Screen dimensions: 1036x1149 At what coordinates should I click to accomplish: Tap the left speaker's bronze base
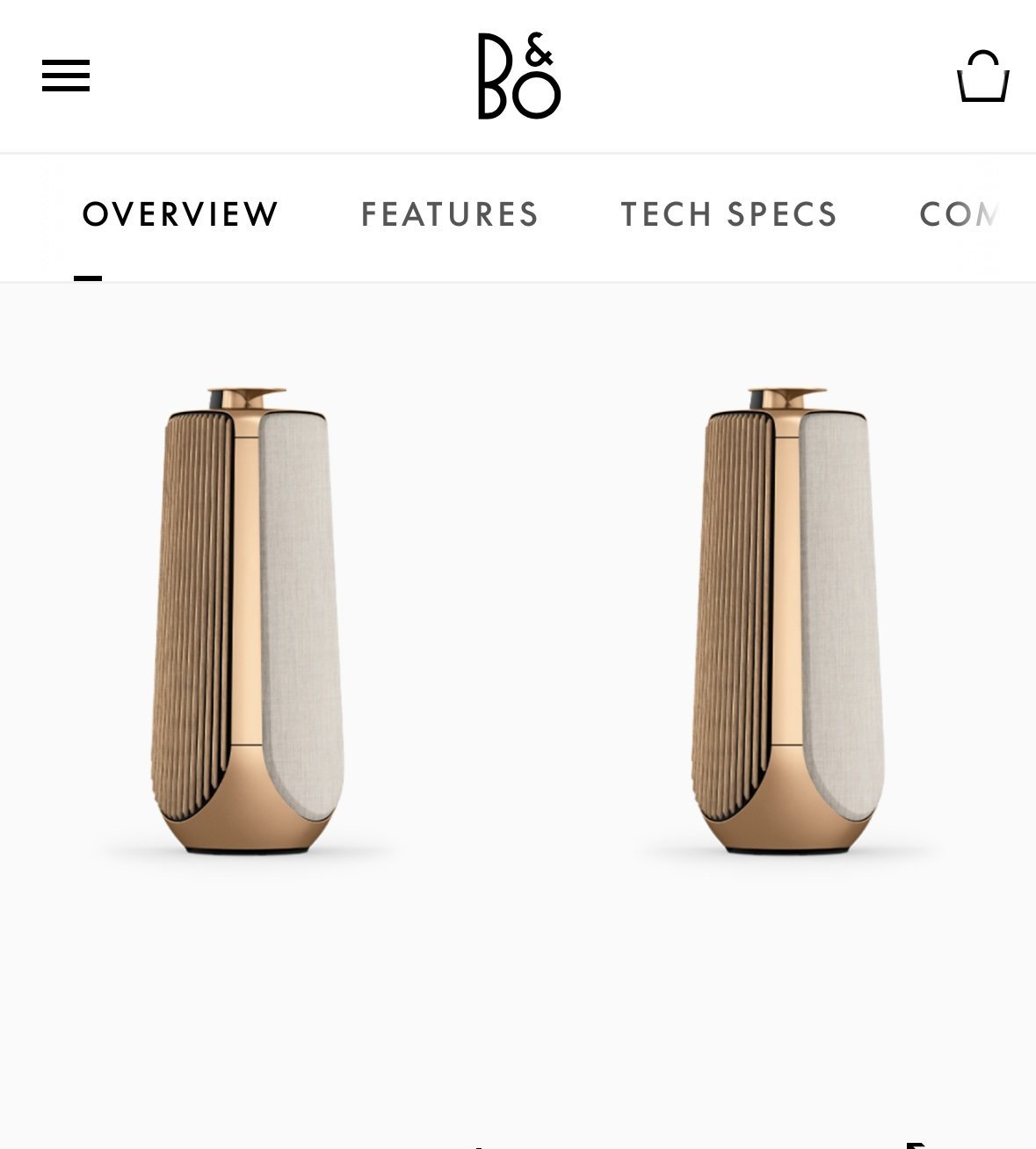coord(246,821)
